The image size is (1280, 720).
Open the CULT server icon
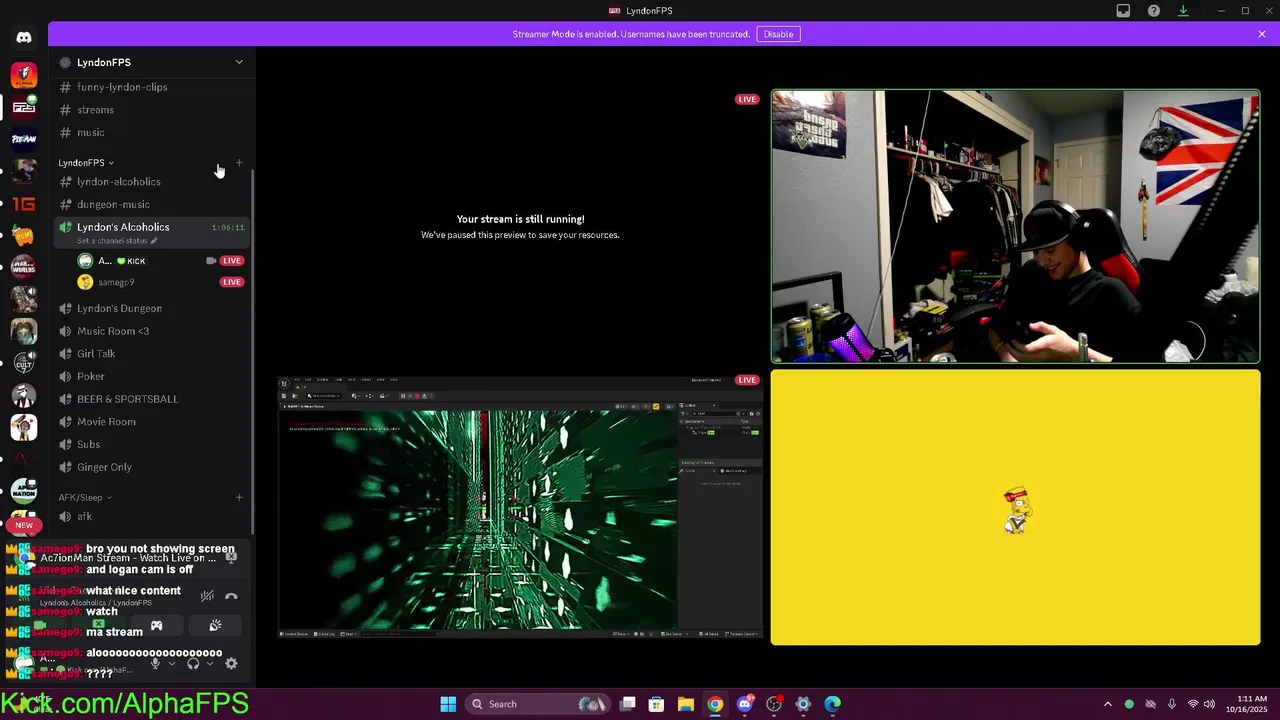pyautogui.click(x=24, y=362)
